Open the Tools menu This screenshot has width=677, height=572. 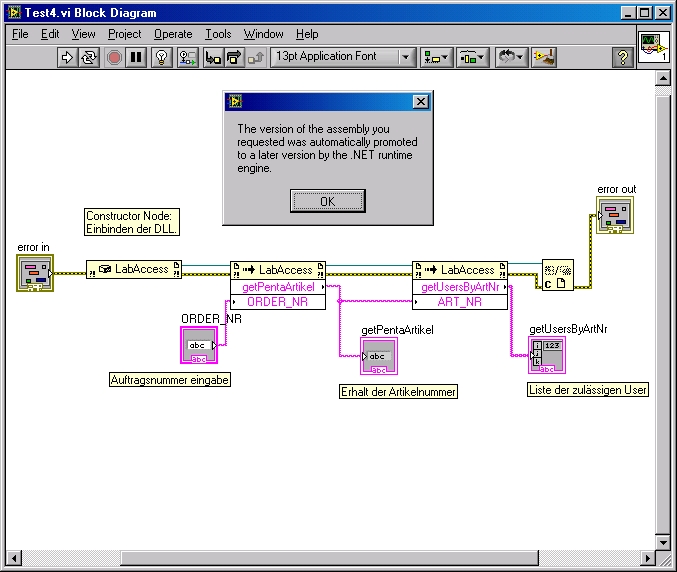coord(218,34)
